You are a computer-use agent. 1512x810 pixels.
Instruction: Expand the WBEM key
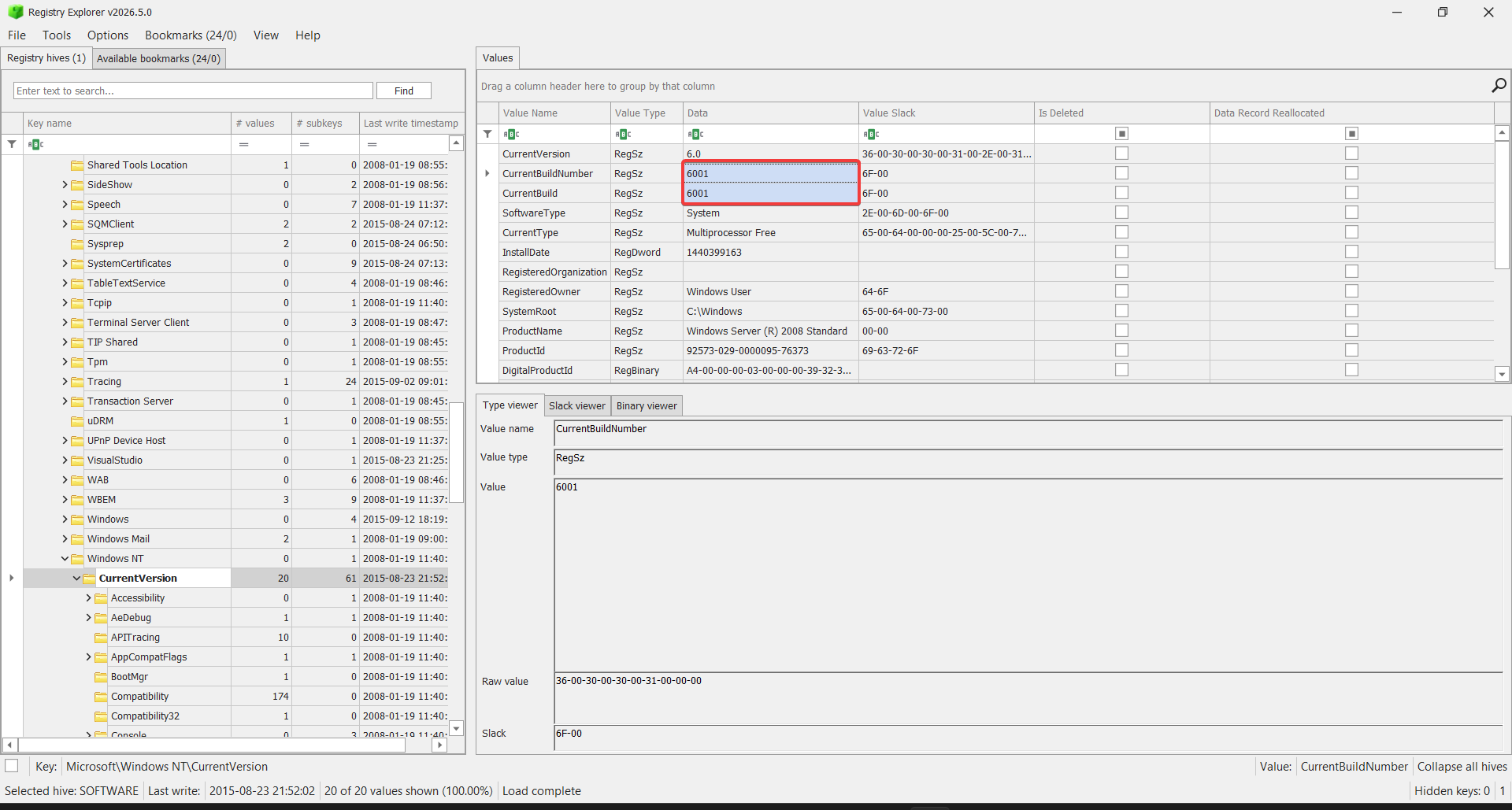coord(65,500)
